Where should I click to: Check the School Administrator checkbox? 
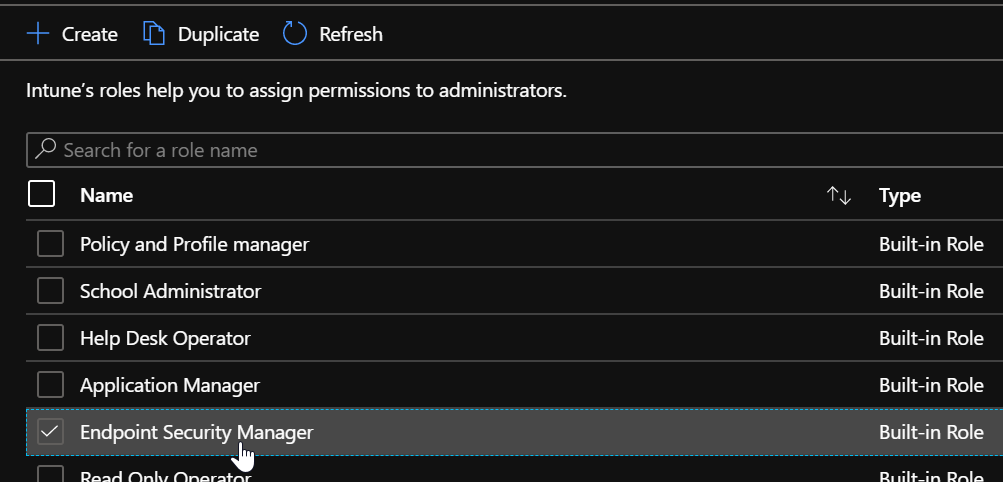pyautogui.click(x=50, y=291)
